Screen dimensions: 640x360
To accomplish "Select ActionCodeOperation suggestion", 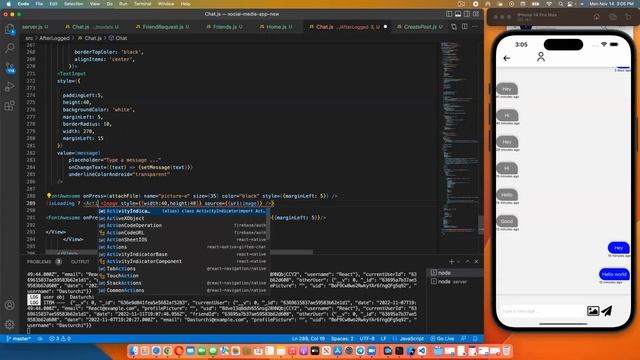I will point(183,225).
